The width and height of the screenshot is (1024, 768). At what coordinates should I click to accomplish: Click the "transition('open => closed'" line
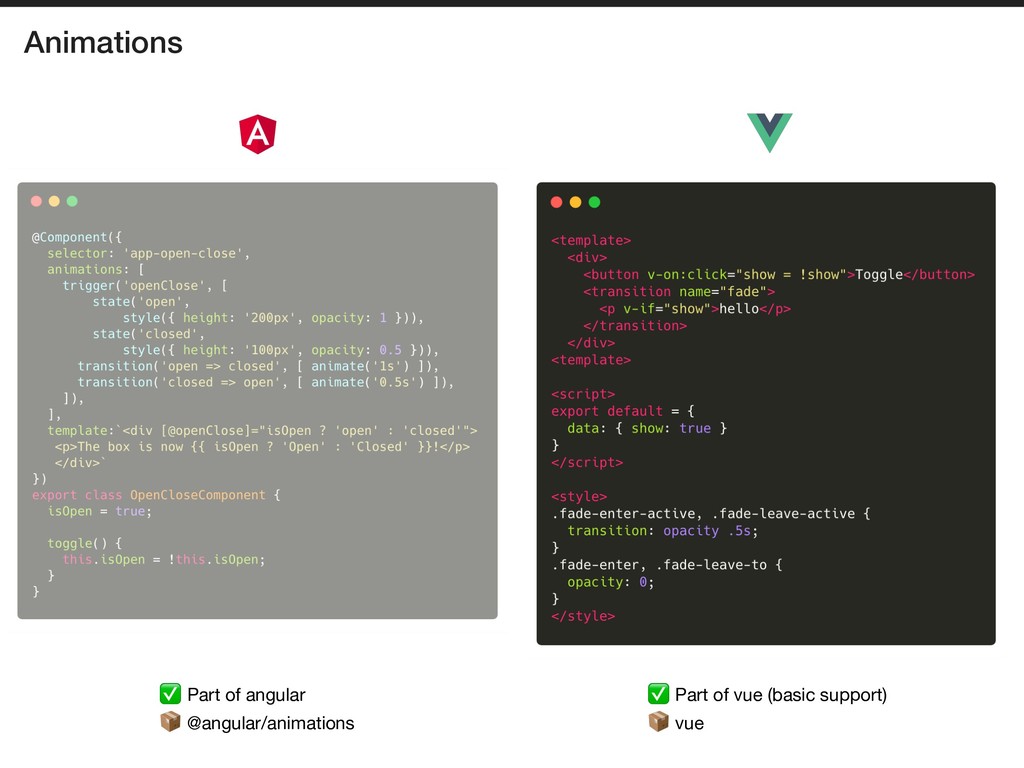258,366
